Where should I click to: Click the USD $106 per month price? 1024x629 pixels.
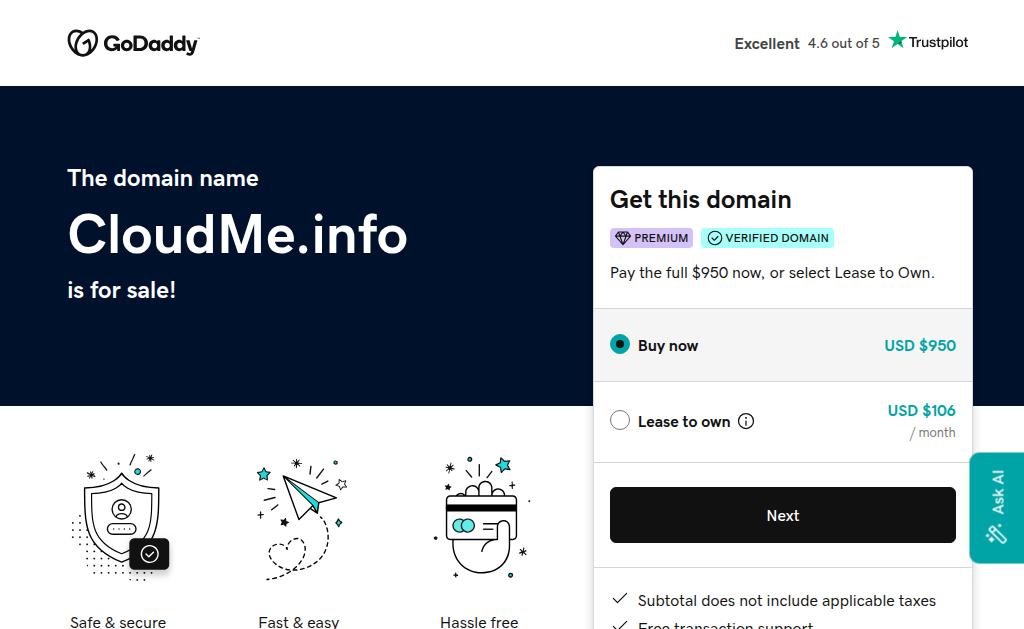[x=921, y=421]
